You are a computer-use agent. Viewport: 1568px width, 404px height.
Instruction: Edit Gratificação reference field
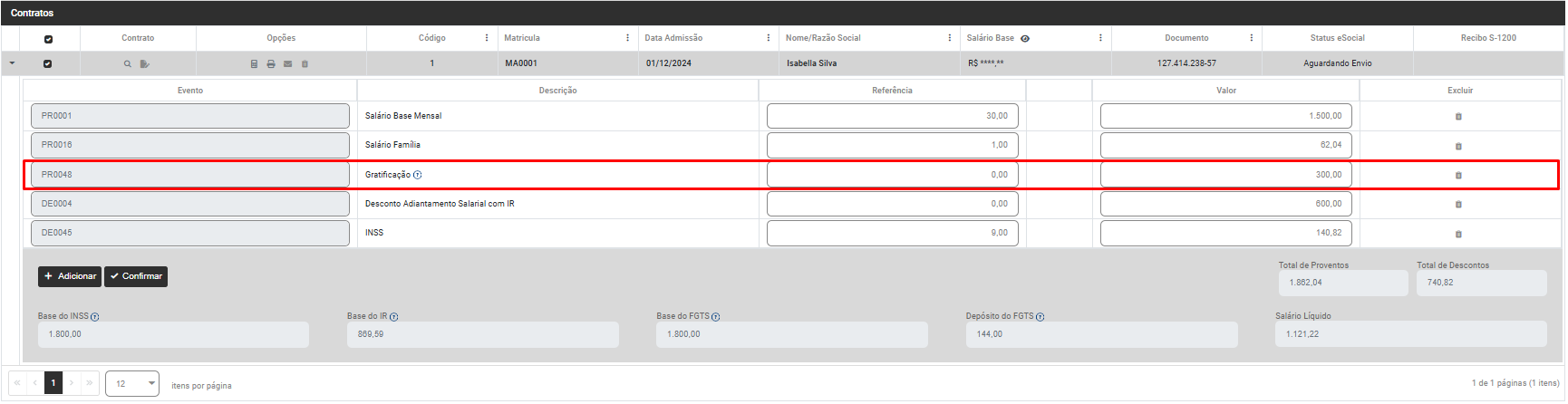point(893,175)
